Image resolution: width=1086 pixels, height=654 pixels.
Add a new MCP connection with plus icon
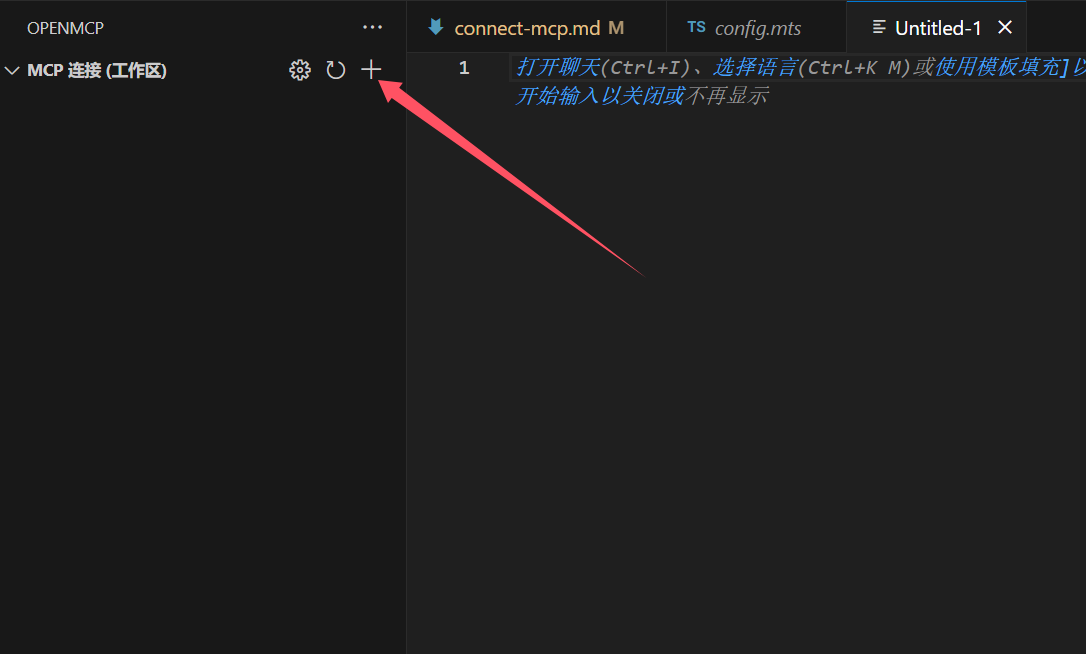click(371, 69)
